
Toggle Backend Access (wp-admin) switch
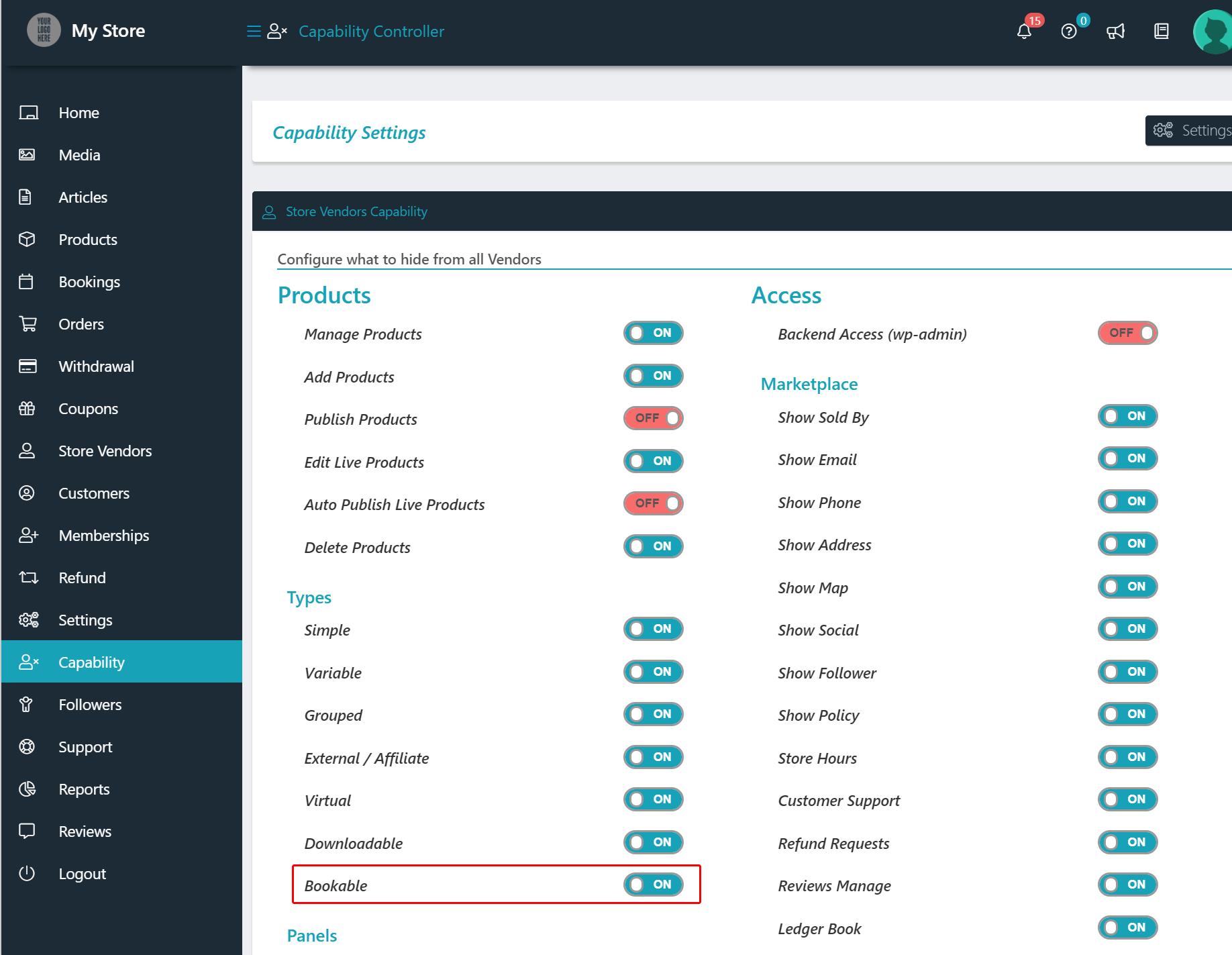(x=1127, y=333)
